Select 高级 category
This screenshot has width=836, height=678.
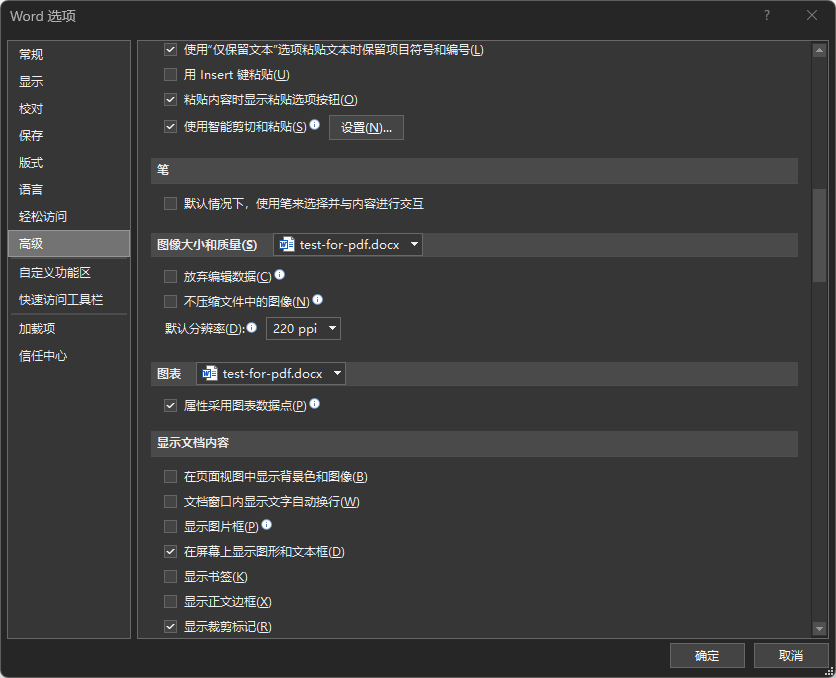(x=69, y=244)
